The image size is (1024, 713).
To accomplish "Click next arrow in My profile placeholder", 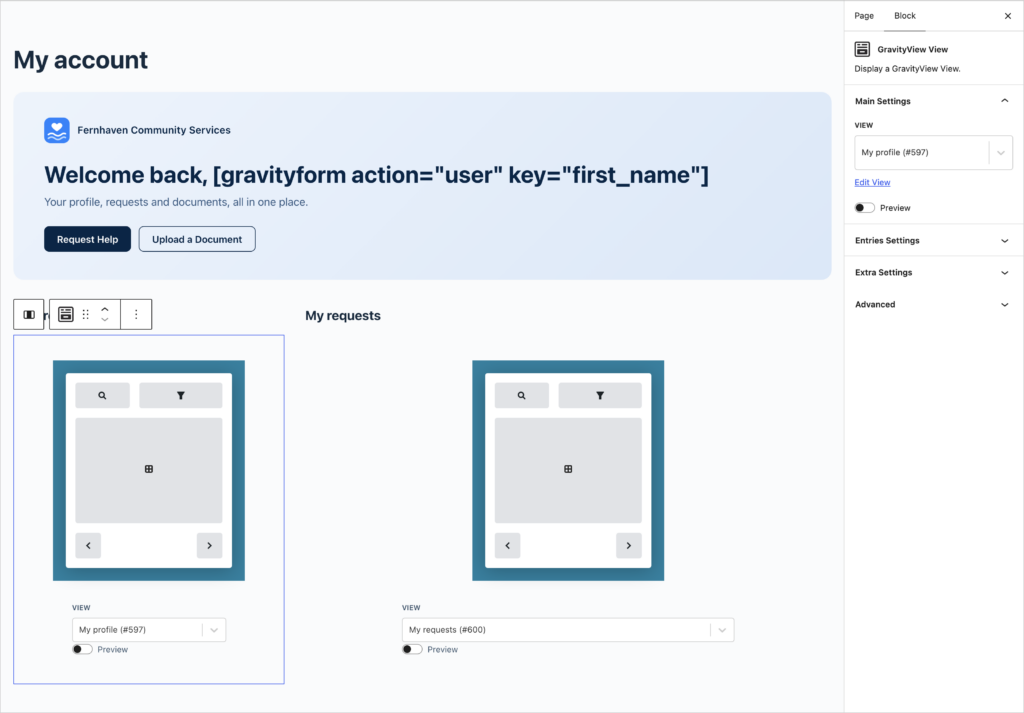I will pos(210,546).
